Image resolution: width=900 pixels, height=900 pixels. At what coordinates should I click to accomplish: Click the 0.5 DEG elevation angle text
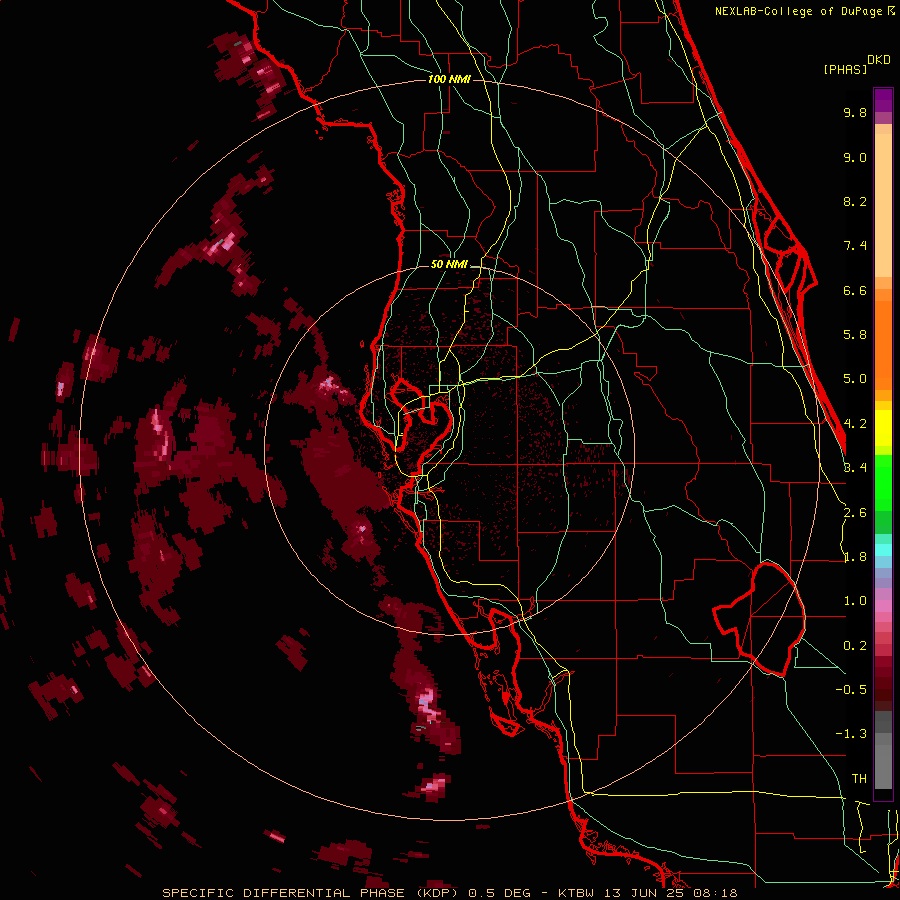coord(497,893)
